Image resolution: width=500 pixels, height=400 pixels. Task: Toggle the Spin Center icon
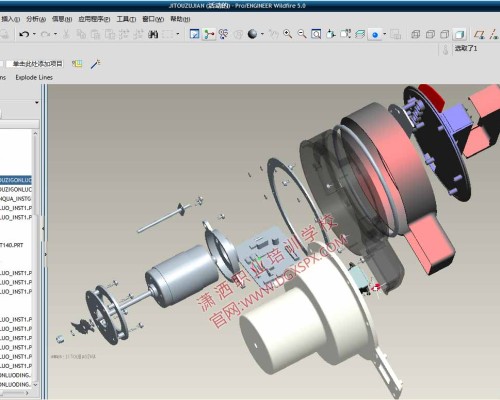coord(209,34)
